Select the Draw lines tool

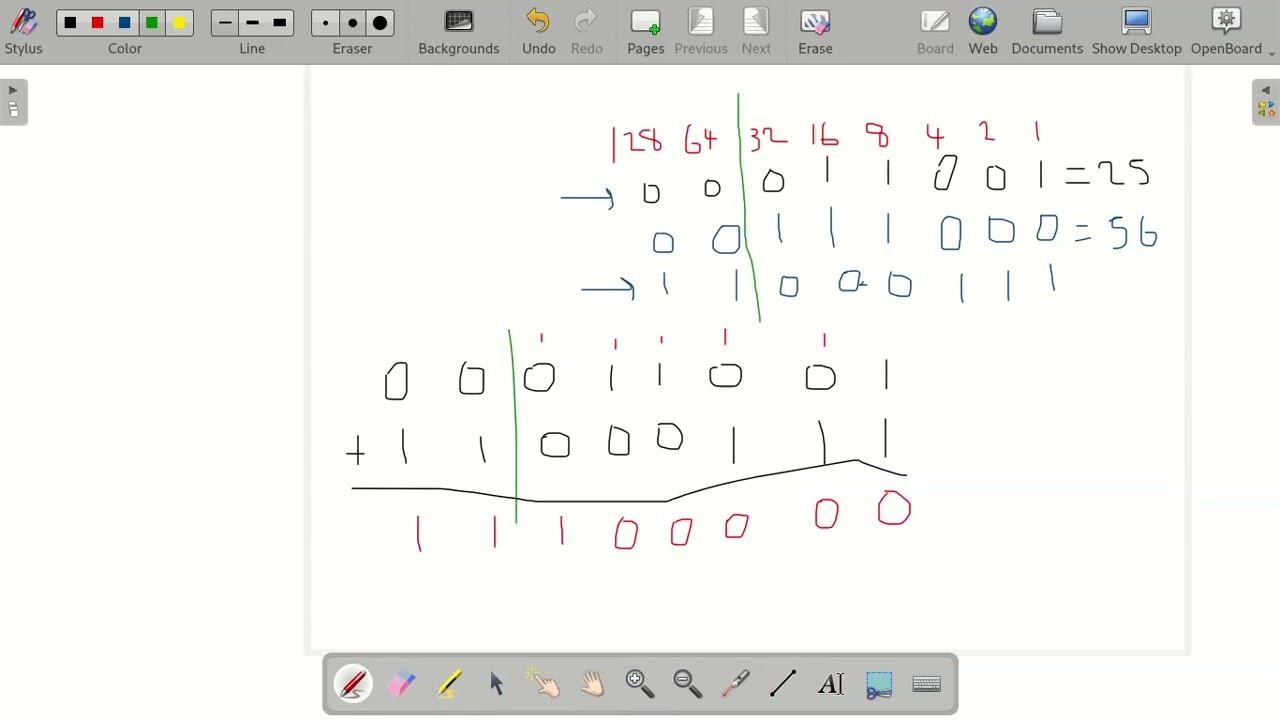783,684
